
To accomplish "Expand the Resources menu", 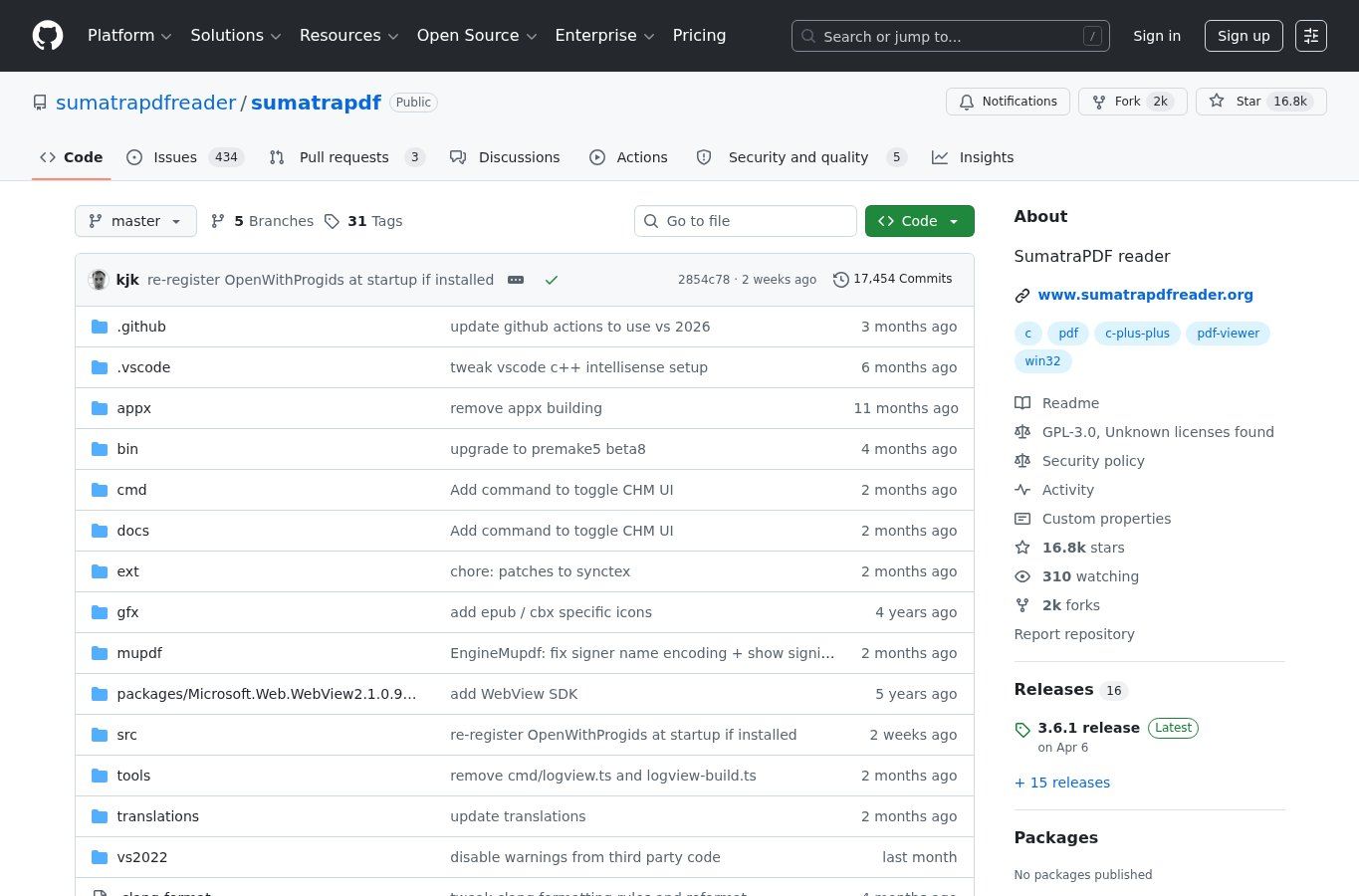I will point(348,36).
